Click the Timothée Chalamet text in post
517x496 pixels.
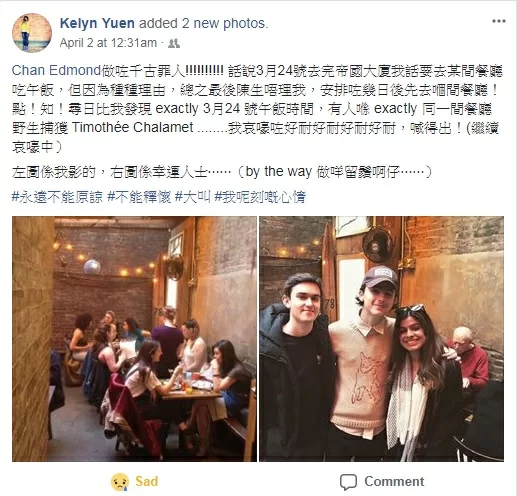133,127
